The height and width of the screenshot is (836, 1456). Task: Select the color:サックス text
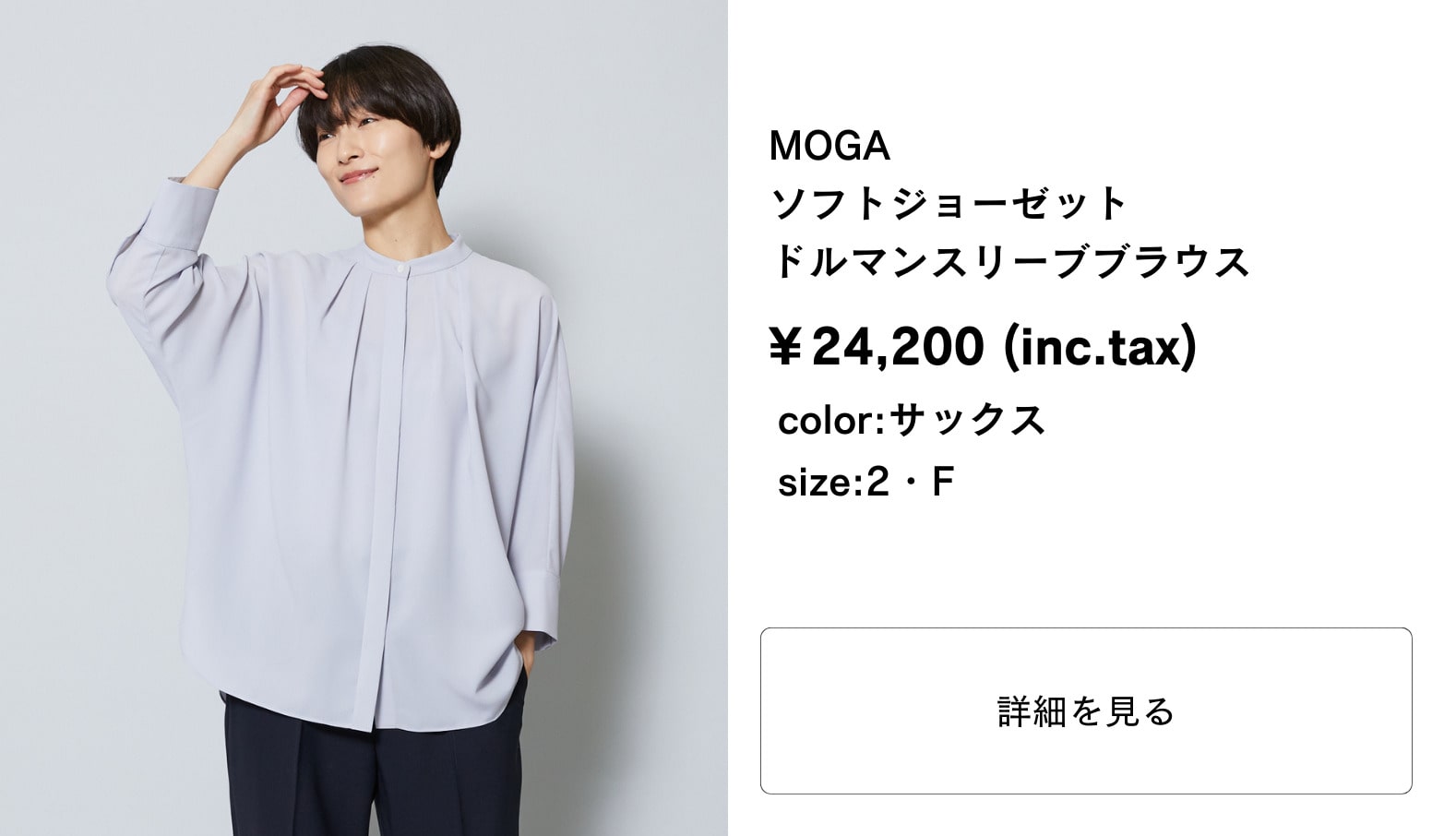(x=912, y=420)
